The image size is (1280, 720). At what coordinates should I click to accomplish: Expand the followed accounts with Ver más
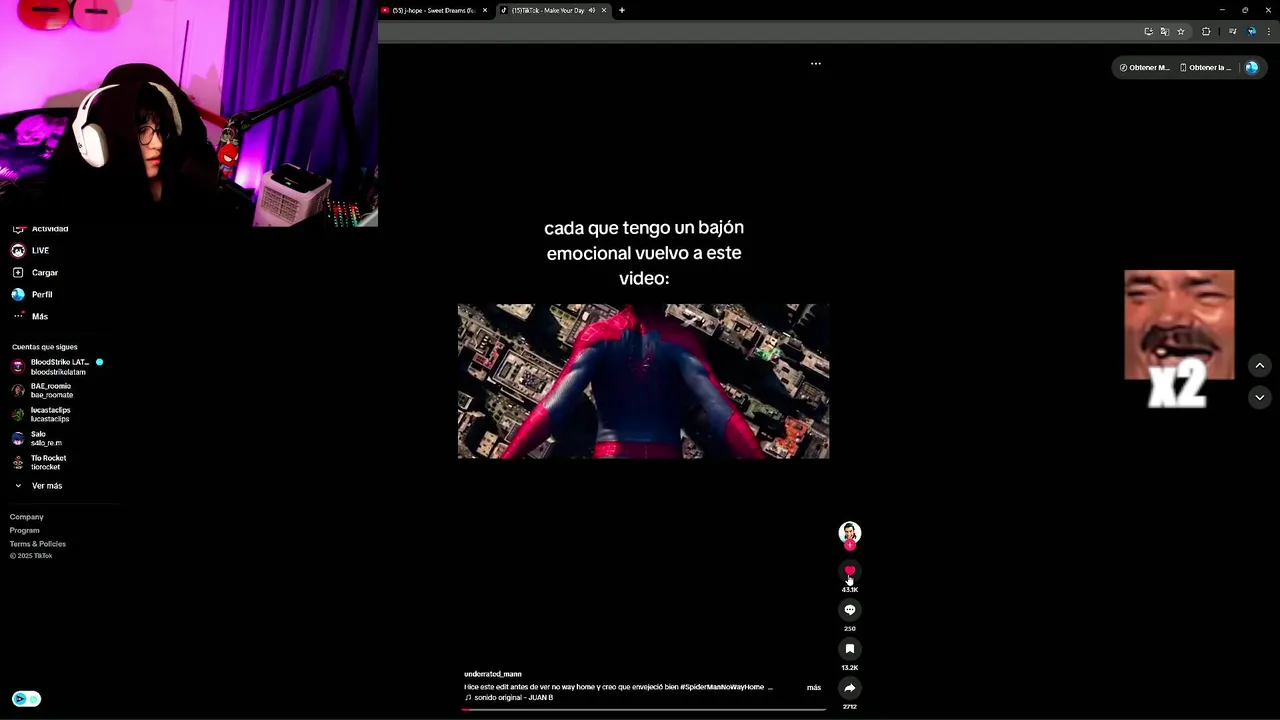pyautogui.click(x=39, y=486)
